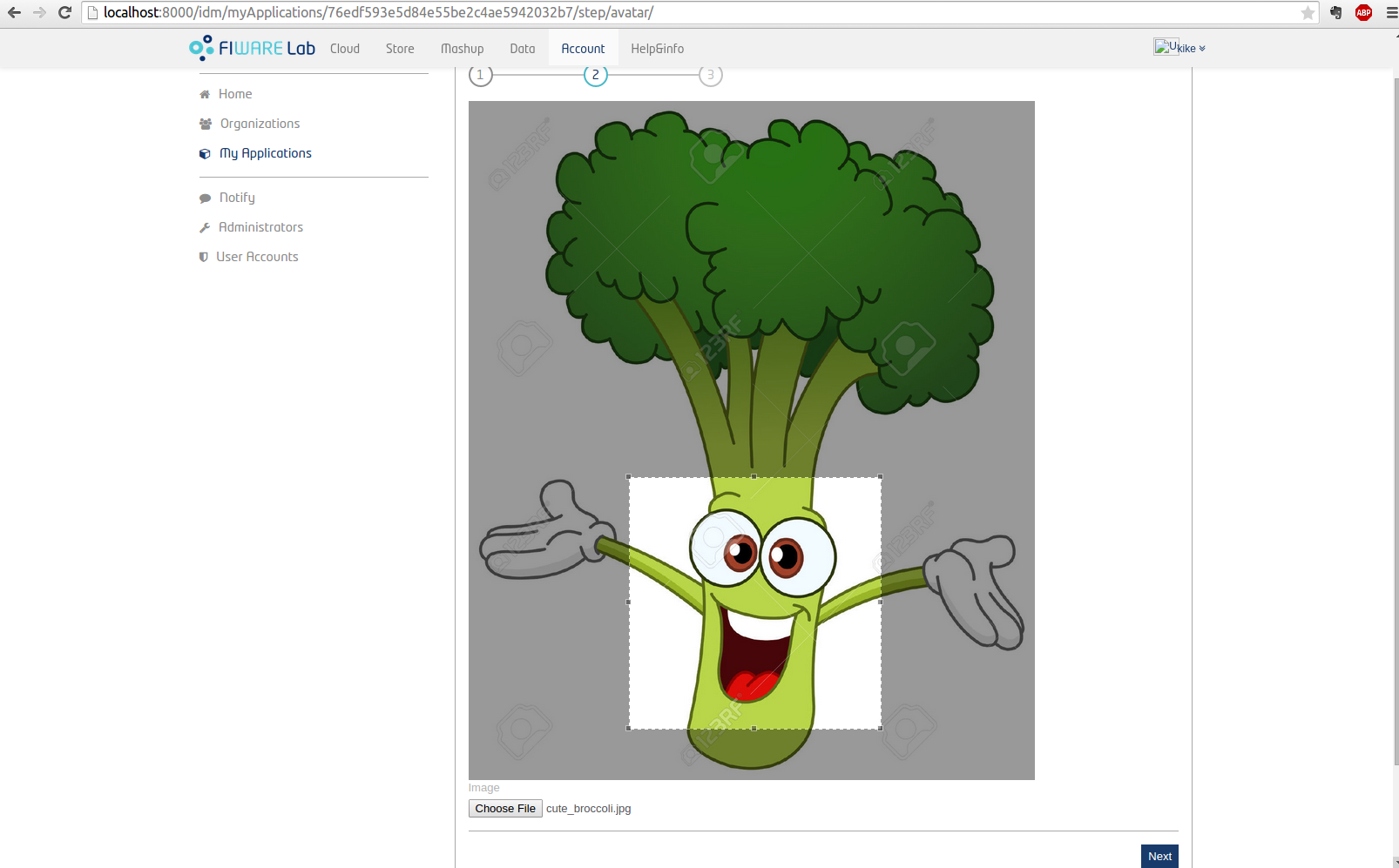Open My Applications link
1399x868 pixels.
click(x=266, y=153)
